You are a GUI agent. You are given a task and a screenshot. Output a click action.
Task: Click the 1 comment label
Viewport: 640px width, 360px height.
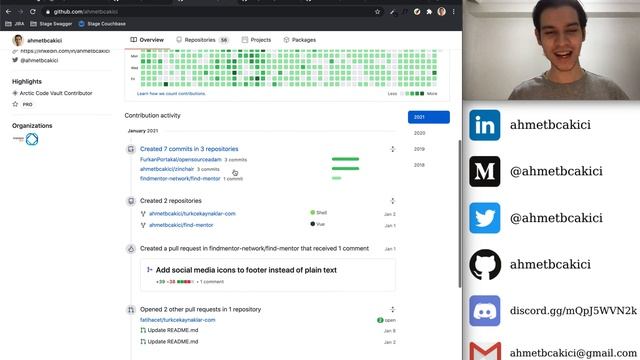210,282
